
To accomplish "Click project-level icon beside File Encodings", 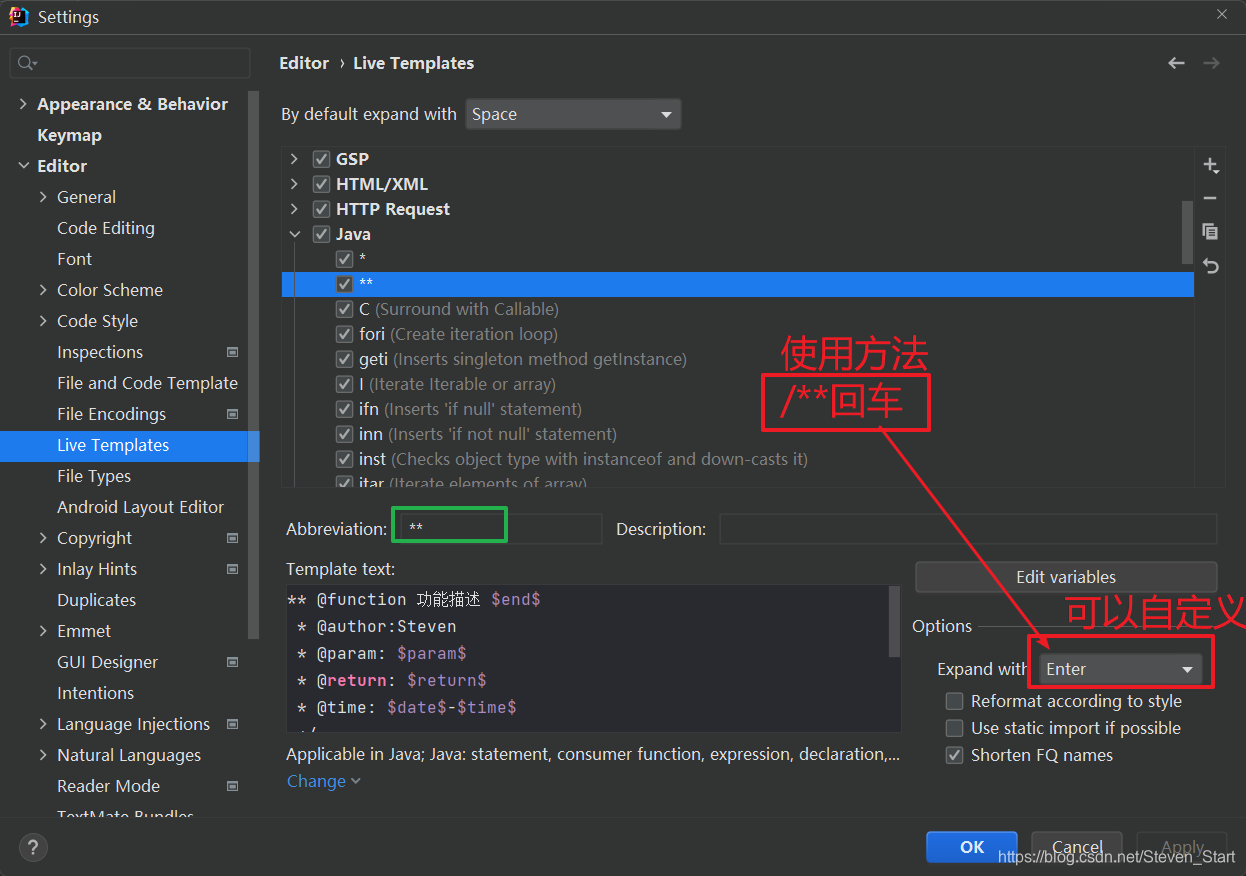I will [233, 414].
